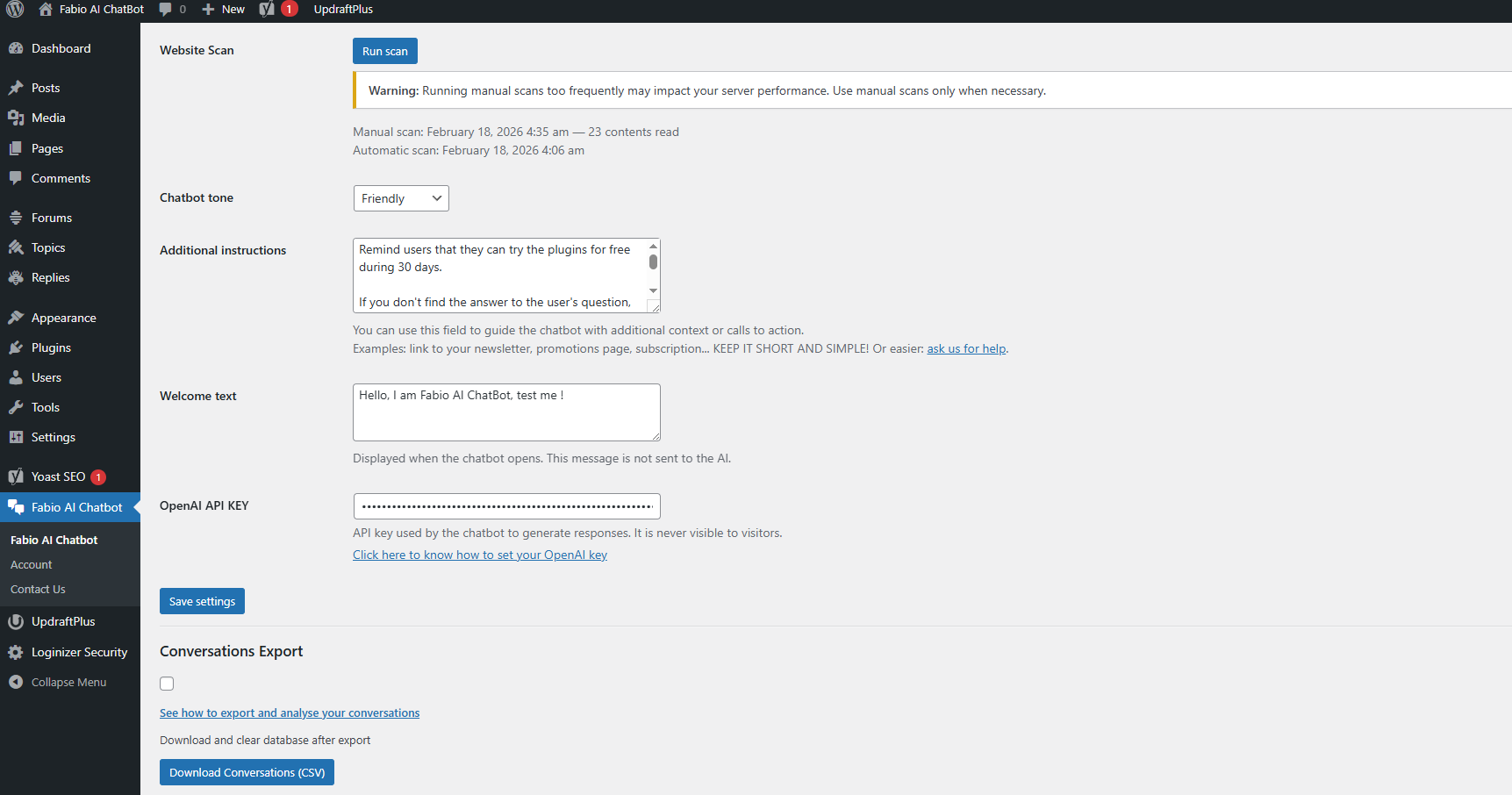Screen dimensions: 1512x795
Task: Open the Comments bubble in the admin bar
Action: click(166, 10)
